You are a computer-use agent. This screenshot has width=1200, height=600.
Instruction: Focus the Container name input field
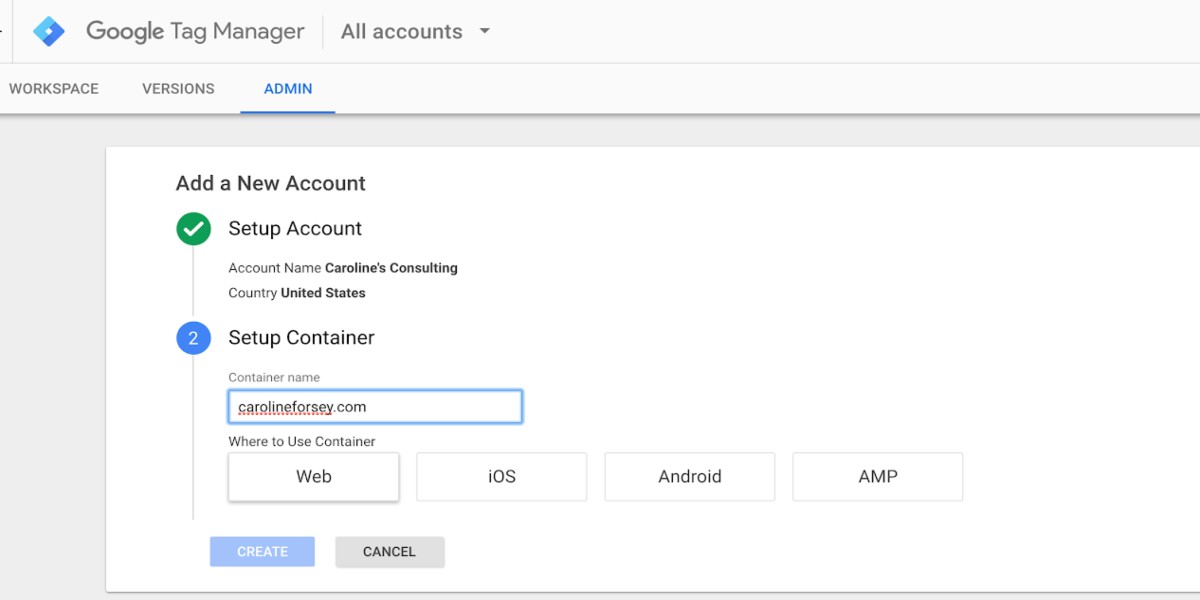pos(375,407)
